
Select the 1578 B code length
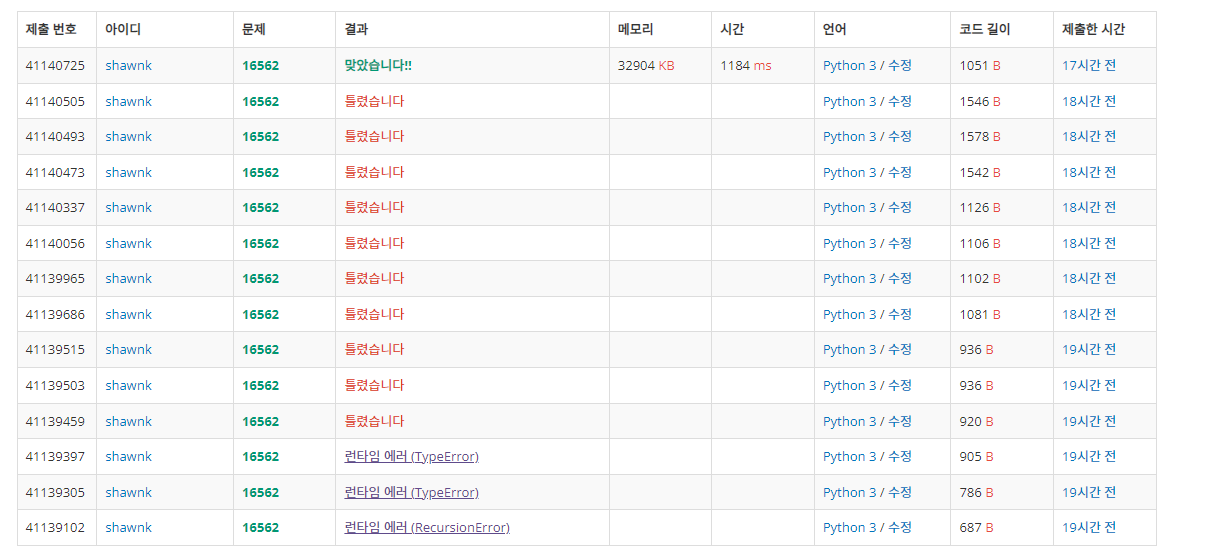(x=980, y=136)
